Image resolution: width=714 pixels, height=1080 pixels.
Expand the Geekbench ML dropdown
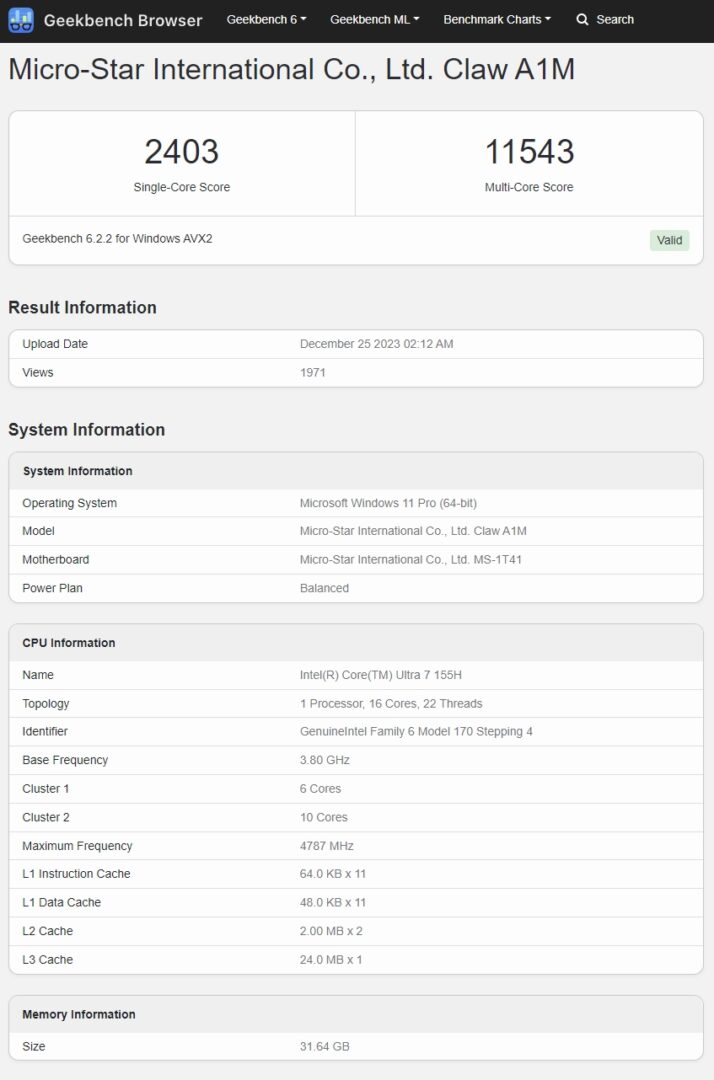(x=374, y=20)
